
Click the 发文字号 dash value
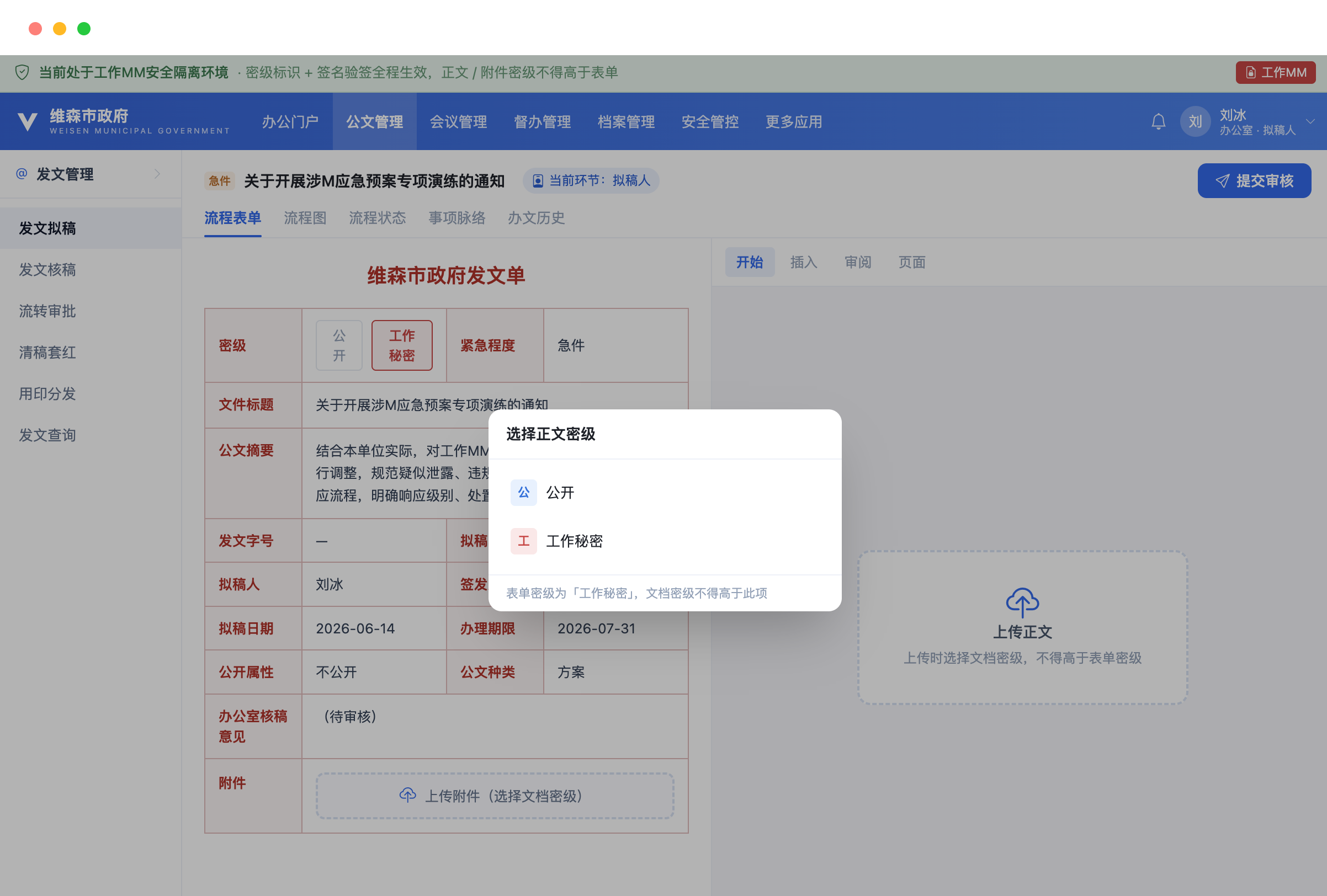322,541
